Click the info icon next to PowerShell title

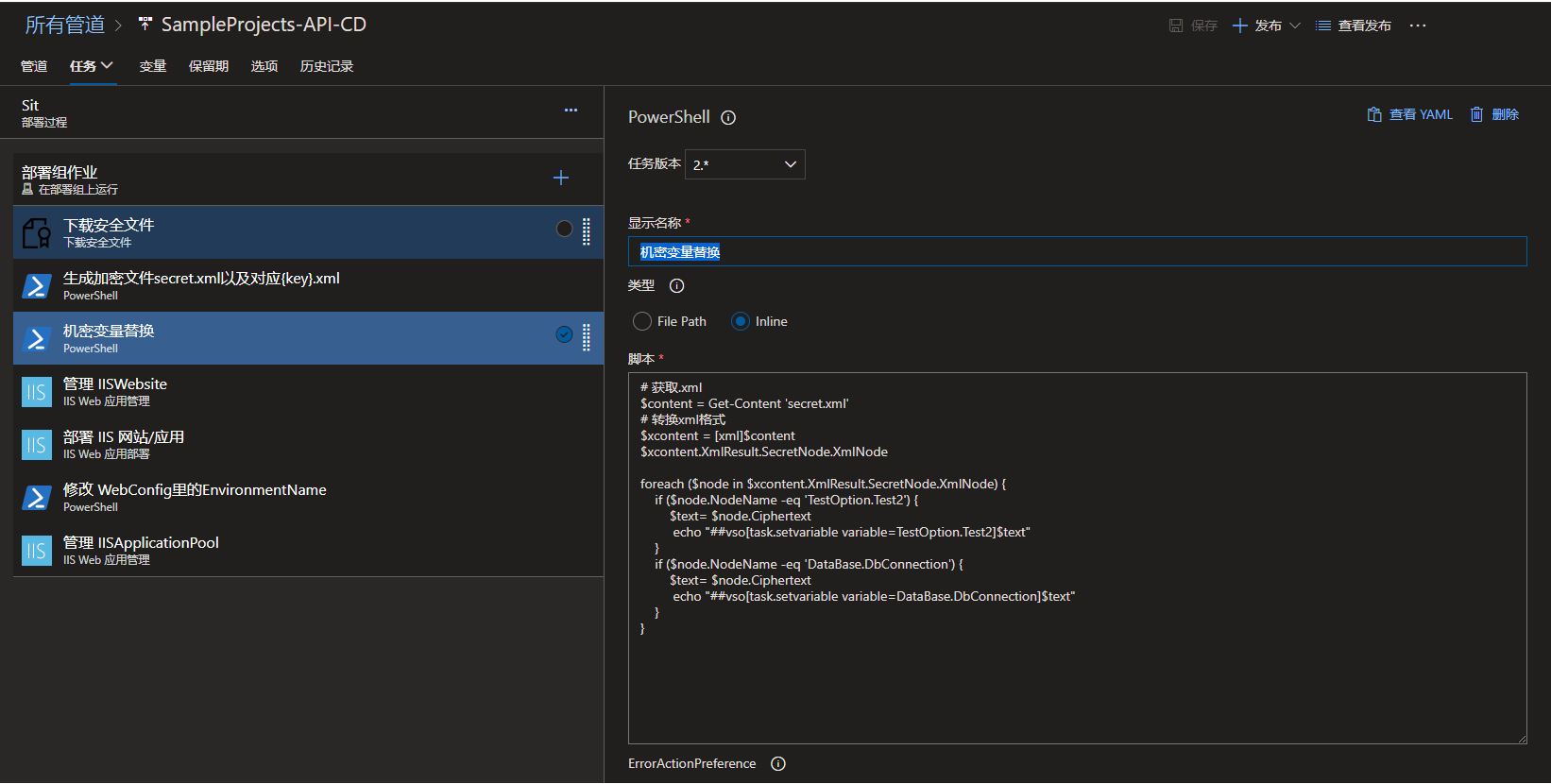pyautogui.click(x=728, y=118)
